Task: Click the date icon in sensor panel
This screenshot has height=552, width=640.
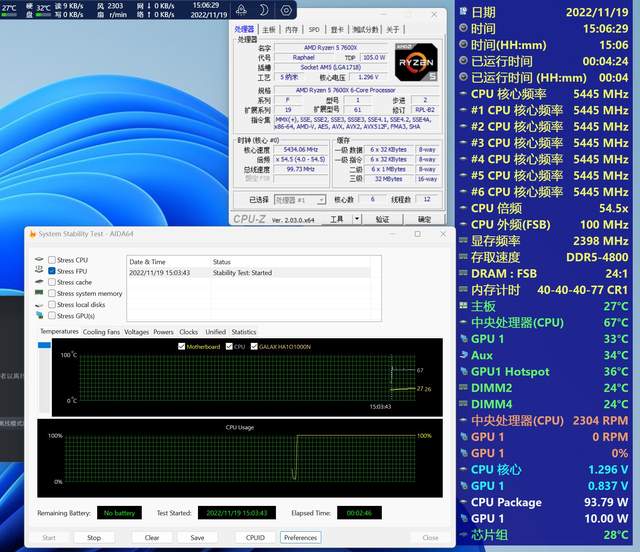Action: coord(463,11)
